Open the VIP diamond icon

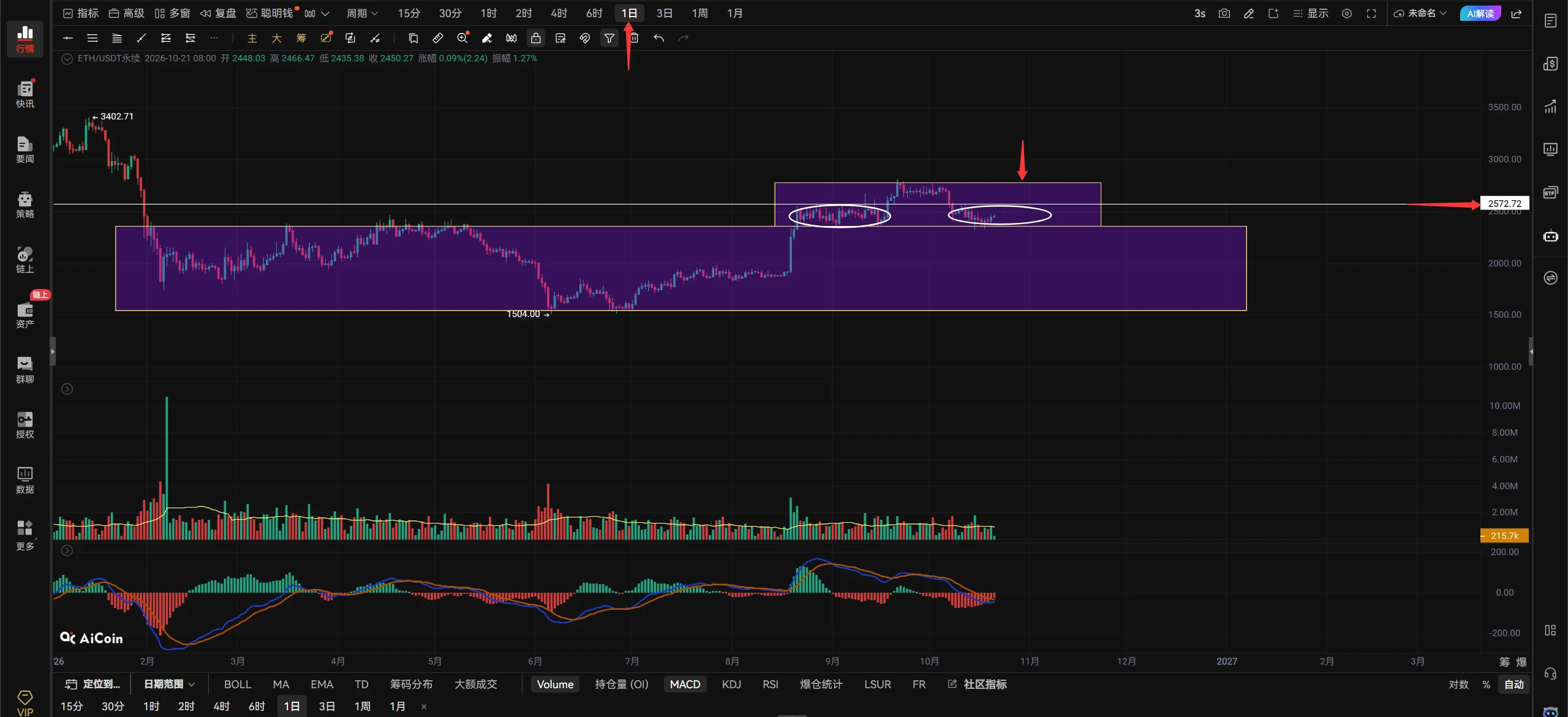24,703
